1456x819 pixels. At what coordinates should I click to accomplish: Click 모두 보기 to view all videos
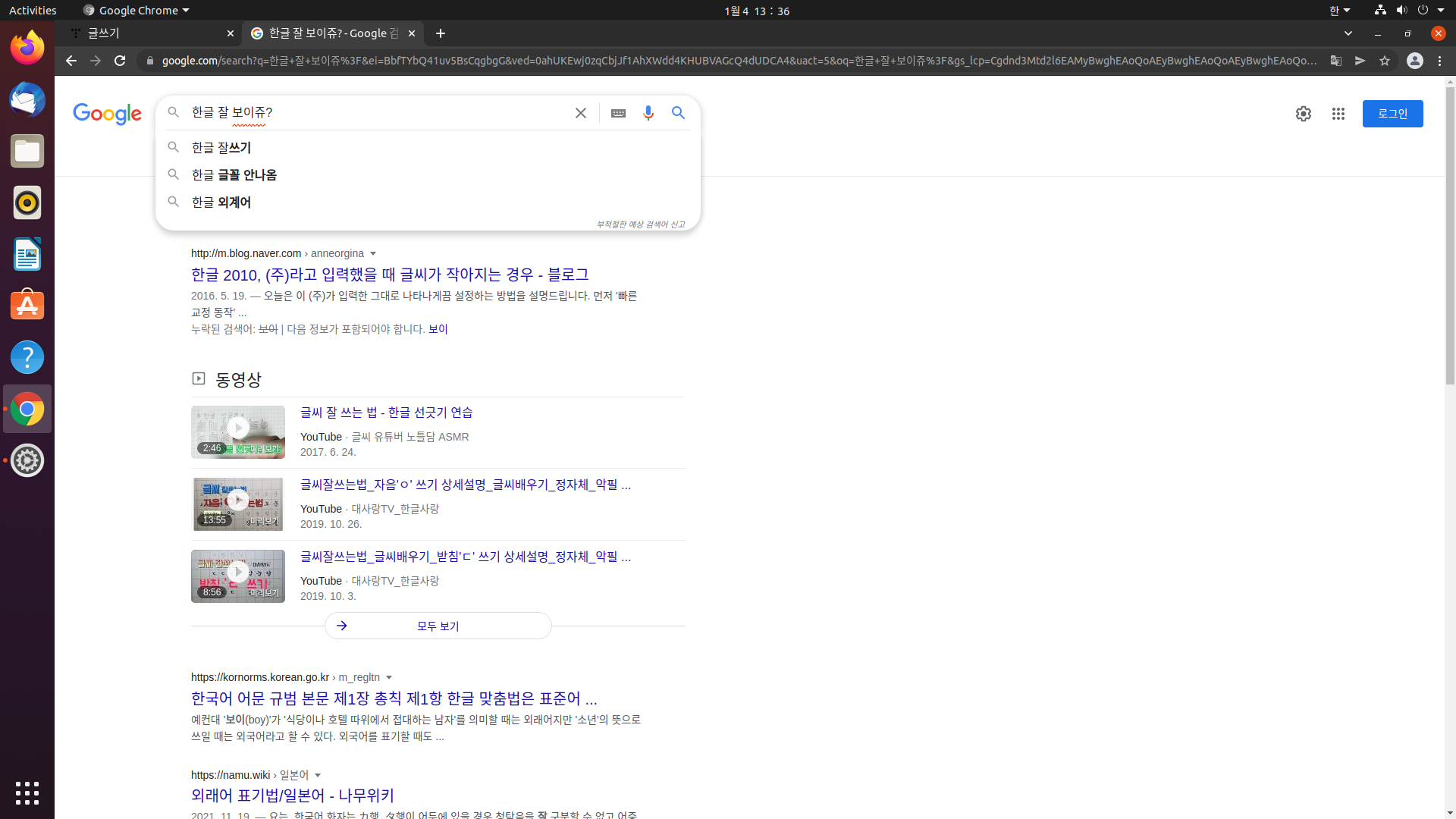[438, 626]
